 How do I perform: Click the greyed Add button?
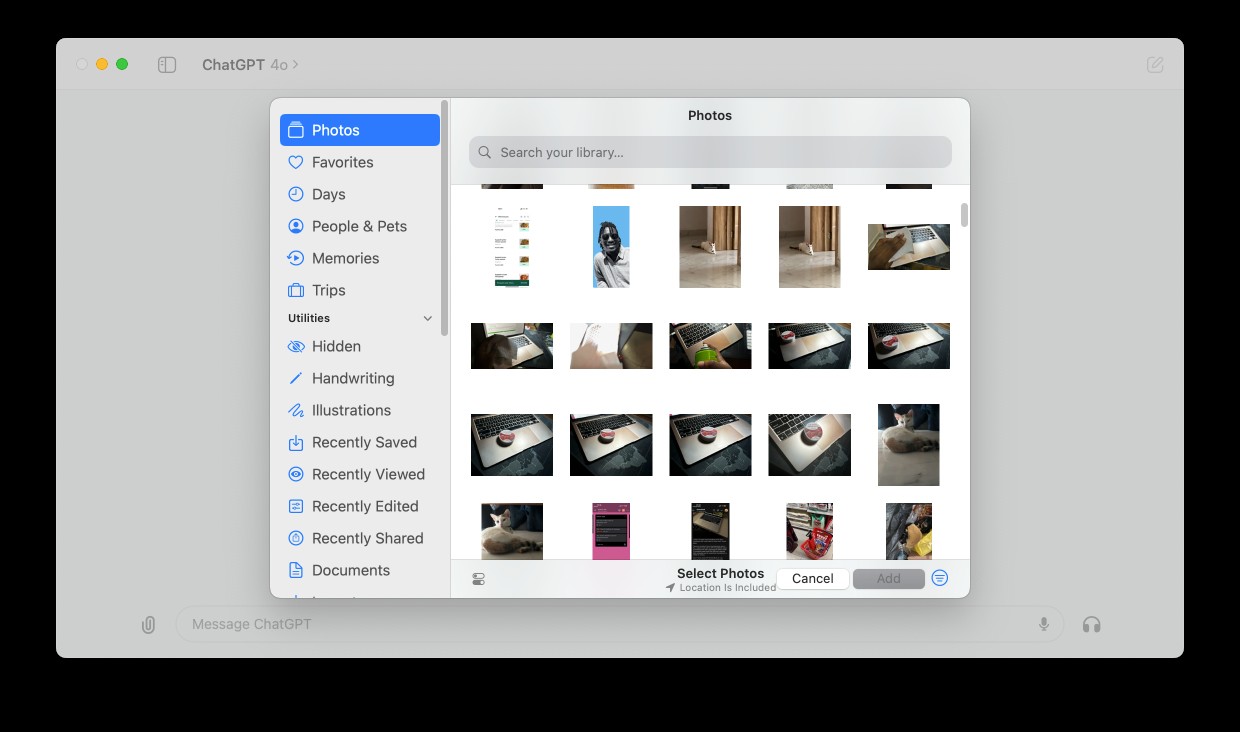[889, 578]
